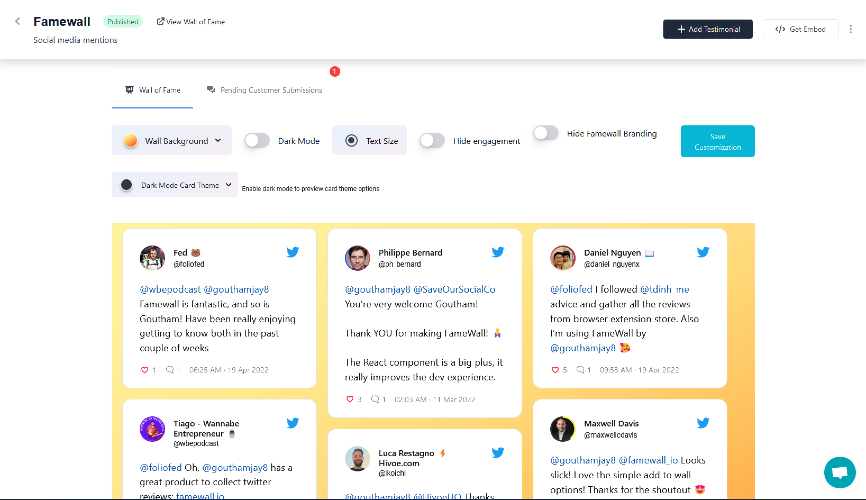Click @SaveOurSocialCo mention in Philippe's tweet
866x500 pixels.
(454, 290)
